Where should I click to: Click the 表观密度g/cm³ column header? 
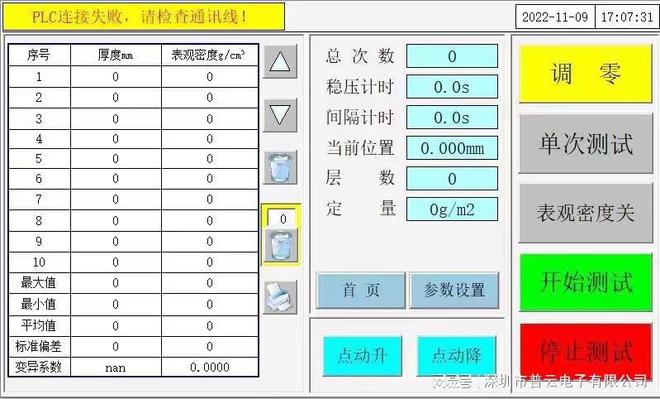tap(210, 55)
